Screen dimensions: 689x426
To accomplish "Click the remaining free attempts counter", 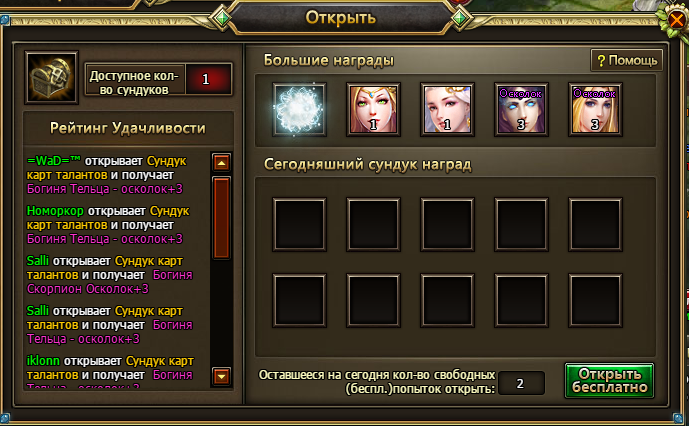I will (x=521, y=383).
